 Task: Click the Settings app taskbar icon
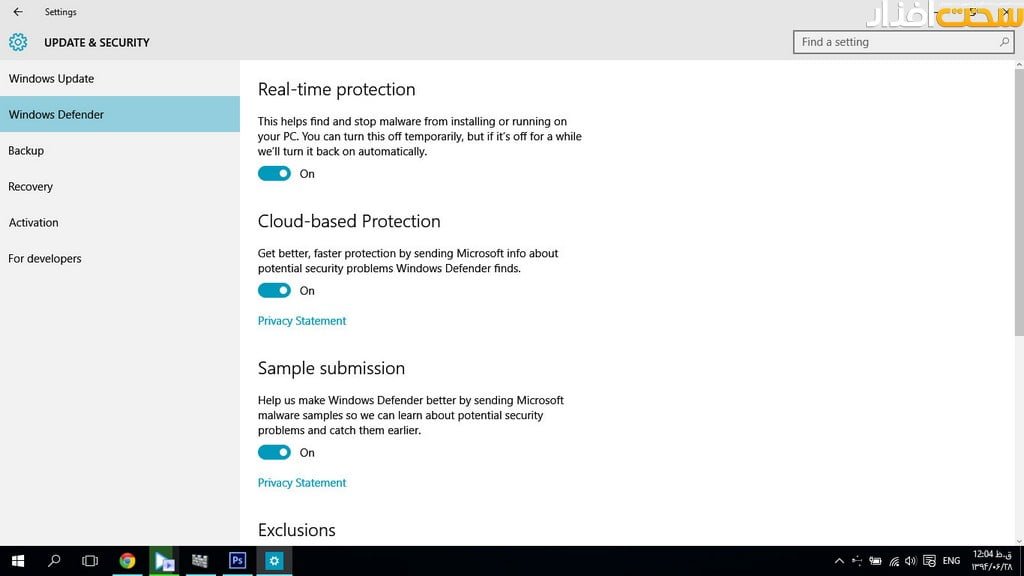(x=273, y=561)
